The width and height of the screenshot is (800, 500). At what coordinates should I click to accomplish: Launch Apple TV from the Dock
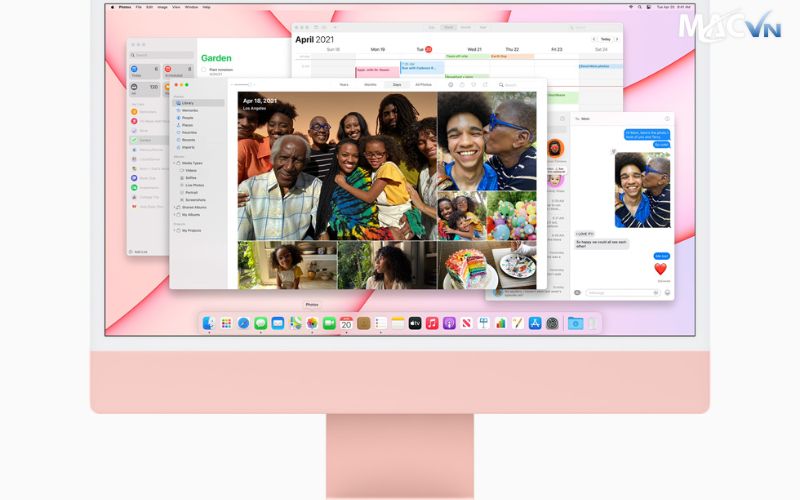[x=415, y=323]
